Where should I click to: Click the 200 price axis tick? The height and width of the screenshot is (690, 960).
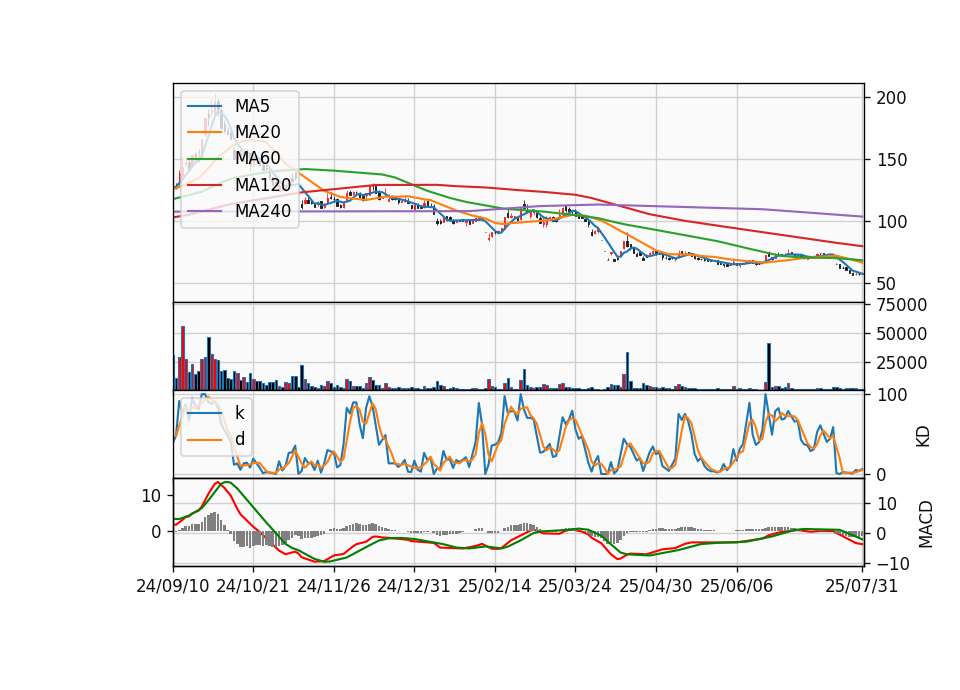tap(891, 98)
